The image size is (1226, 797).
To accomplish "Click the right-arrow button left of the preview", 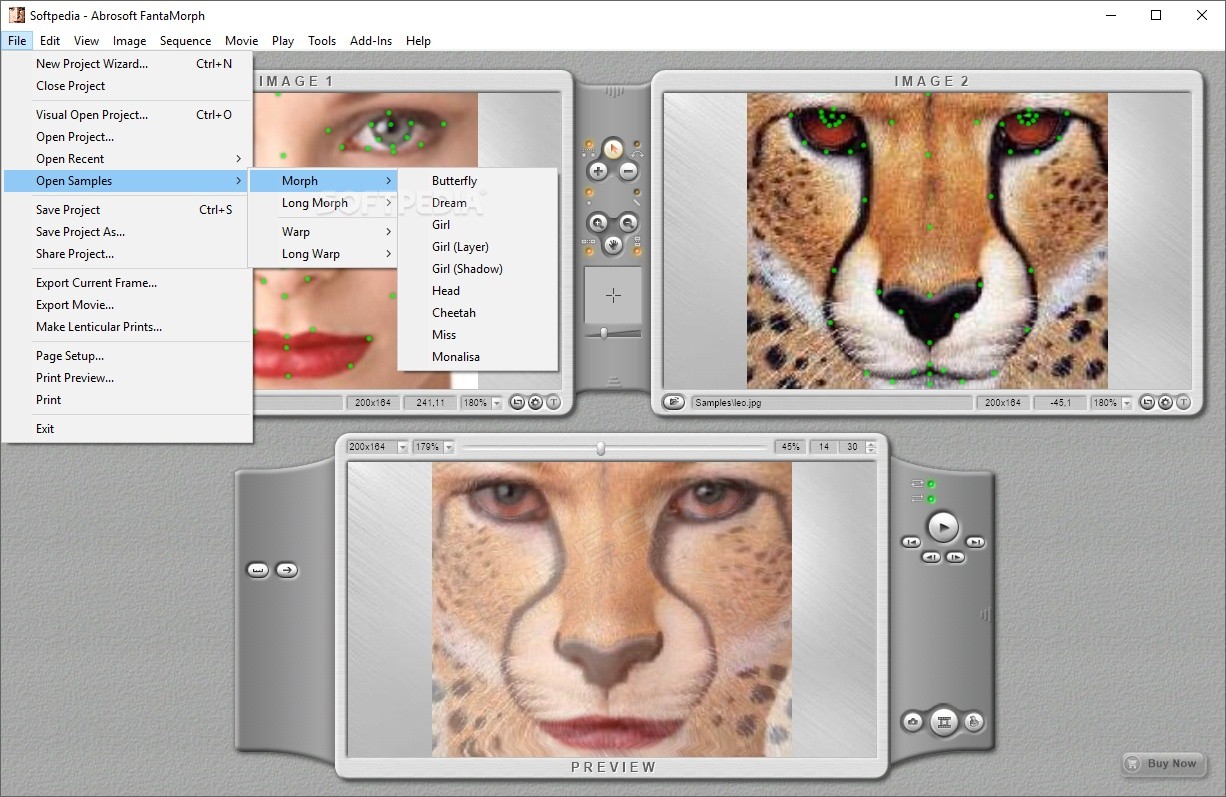I will click(x=286, y=570).
